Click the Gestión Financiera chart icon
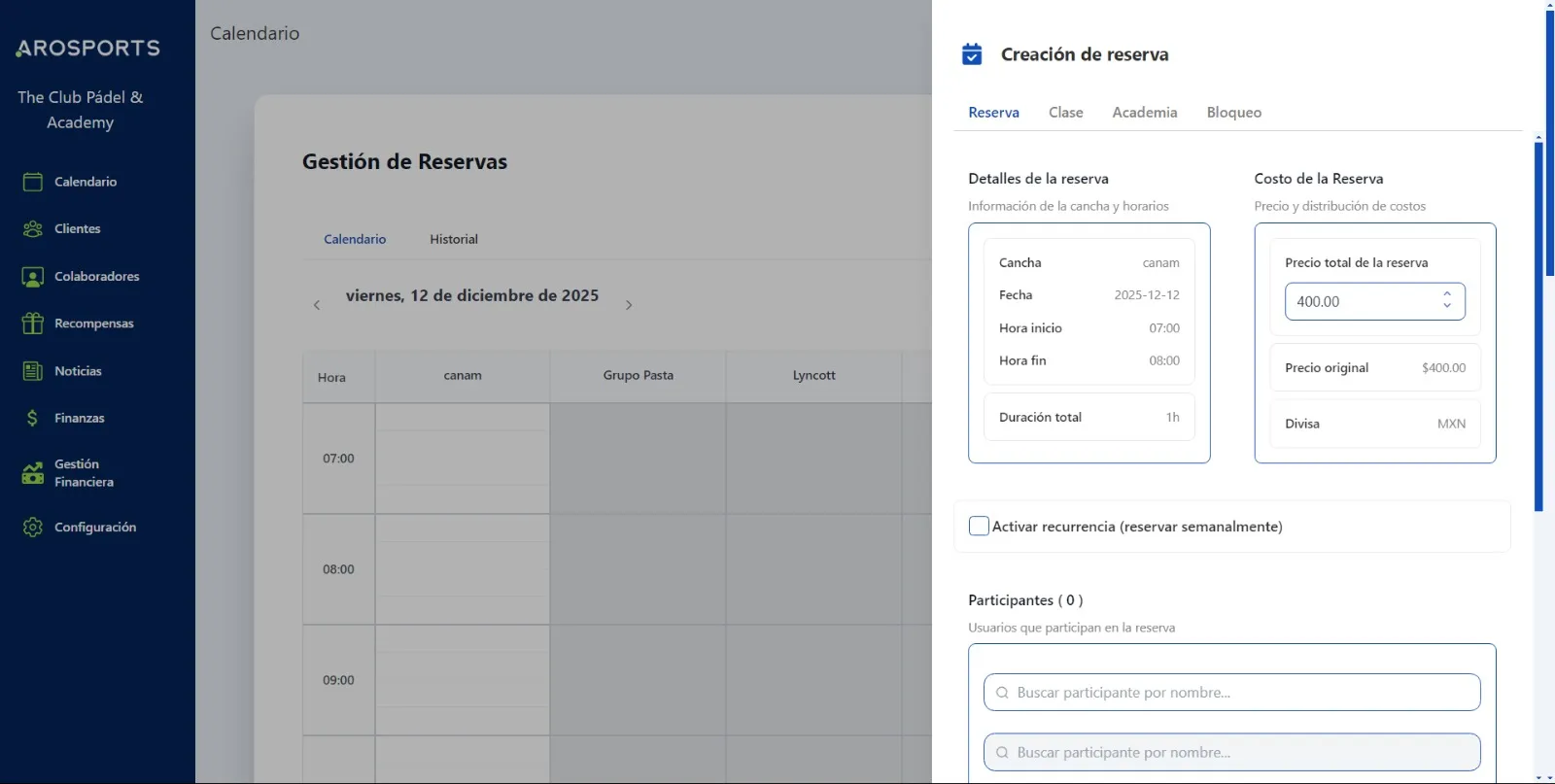The height and width of the screenshot is (784, 1555). [33, 473]
